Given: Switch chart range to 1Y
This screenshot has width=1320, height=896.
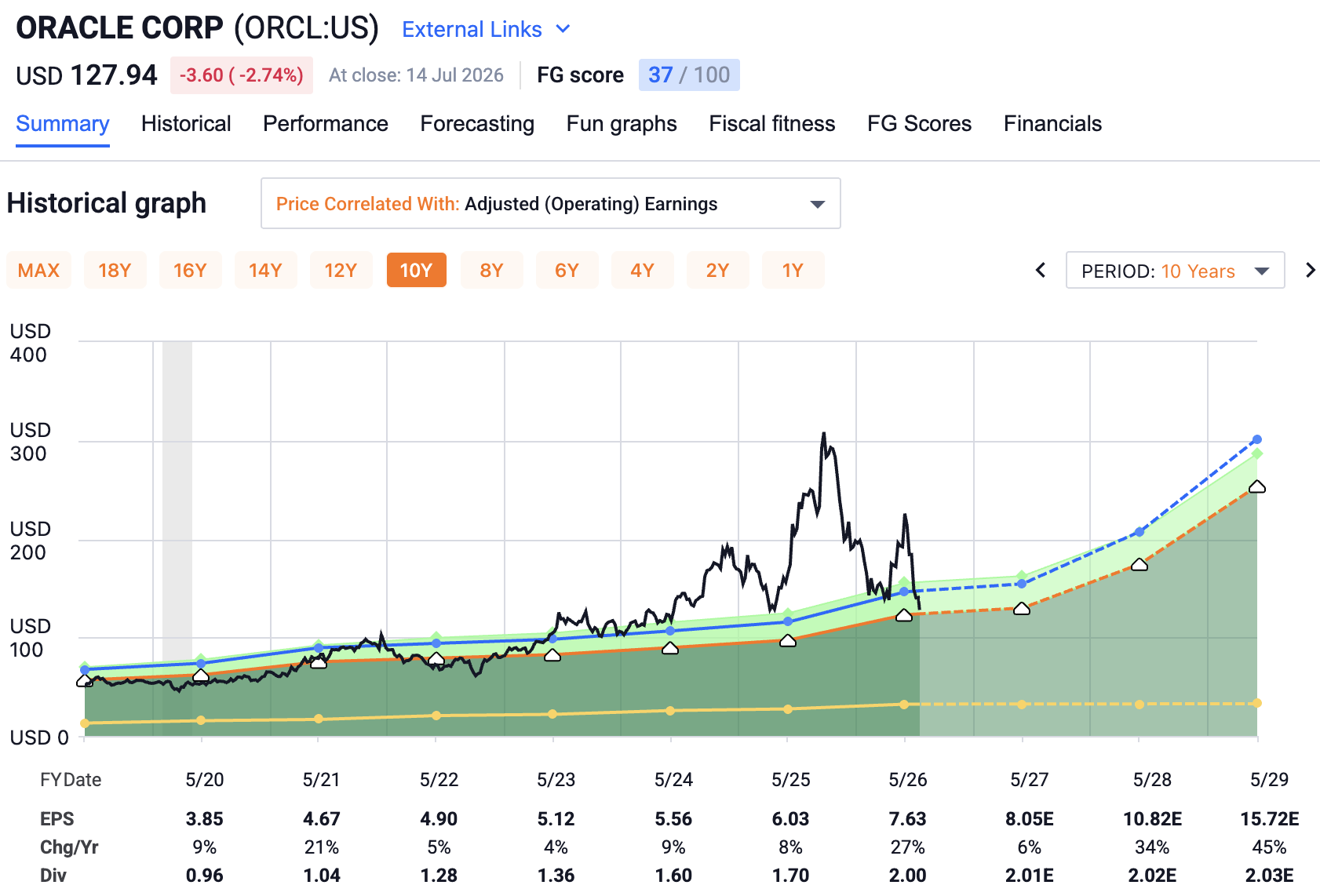Looking at the screenshot, I should coord(793,270).
